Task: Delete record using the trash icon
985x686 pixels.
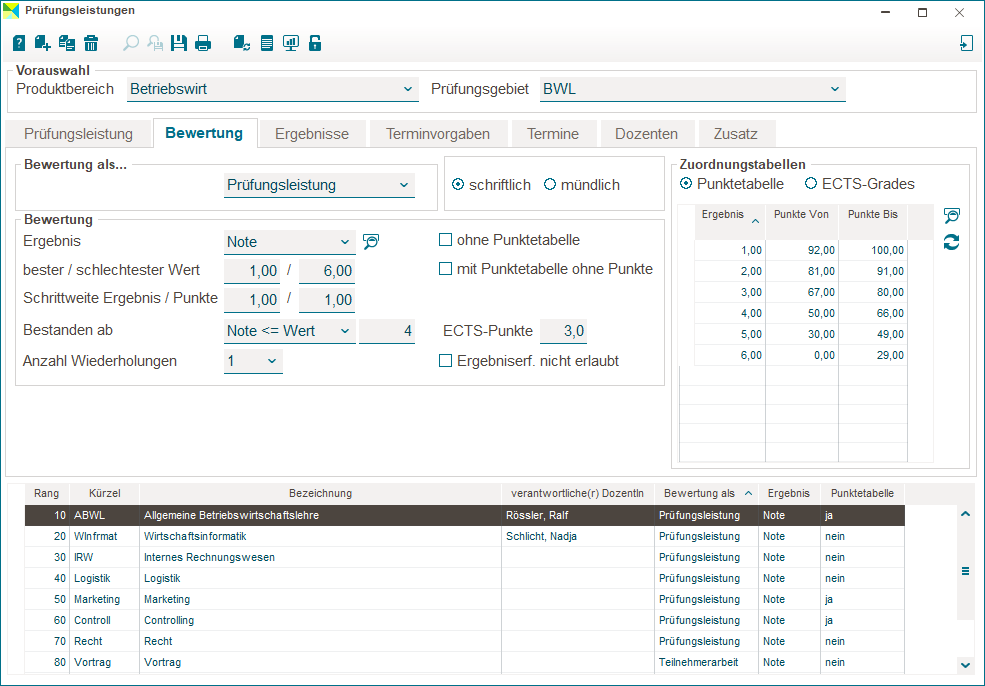Action: (91, 43)
